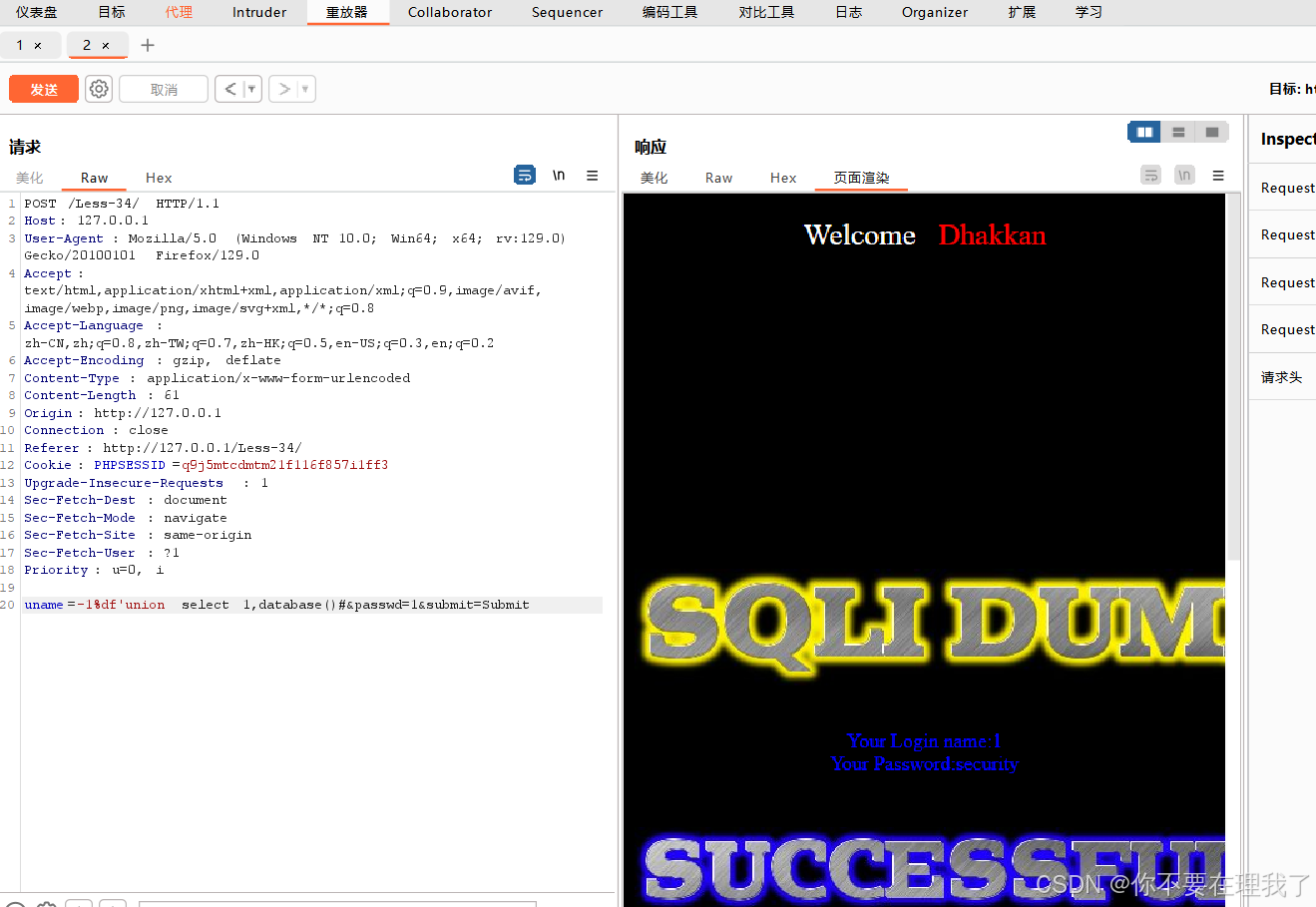Toggle line wrap in response panel

[1151, 176]
